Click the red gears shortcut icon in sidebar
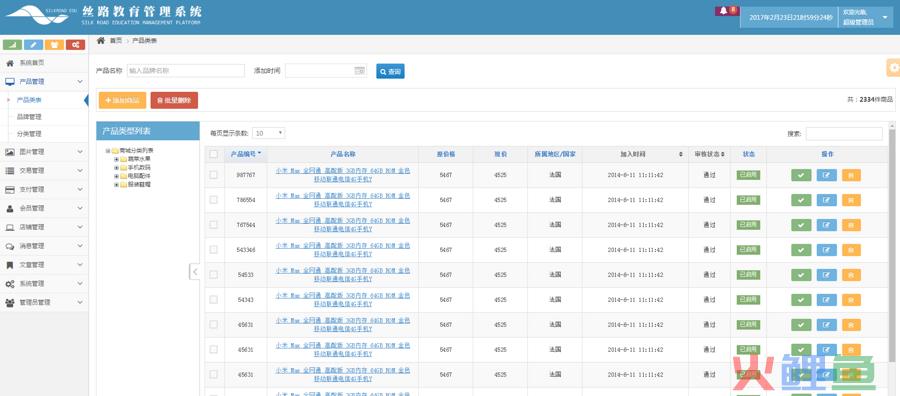900x396 pixels. [x=75, y=45]
